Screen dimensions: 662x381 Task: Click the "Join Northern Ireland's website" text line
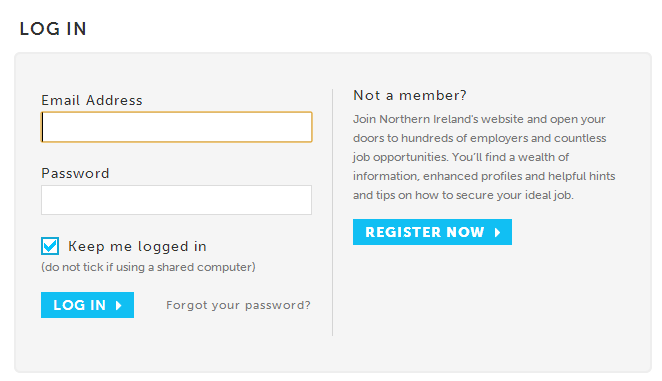[x=479, y=119]
